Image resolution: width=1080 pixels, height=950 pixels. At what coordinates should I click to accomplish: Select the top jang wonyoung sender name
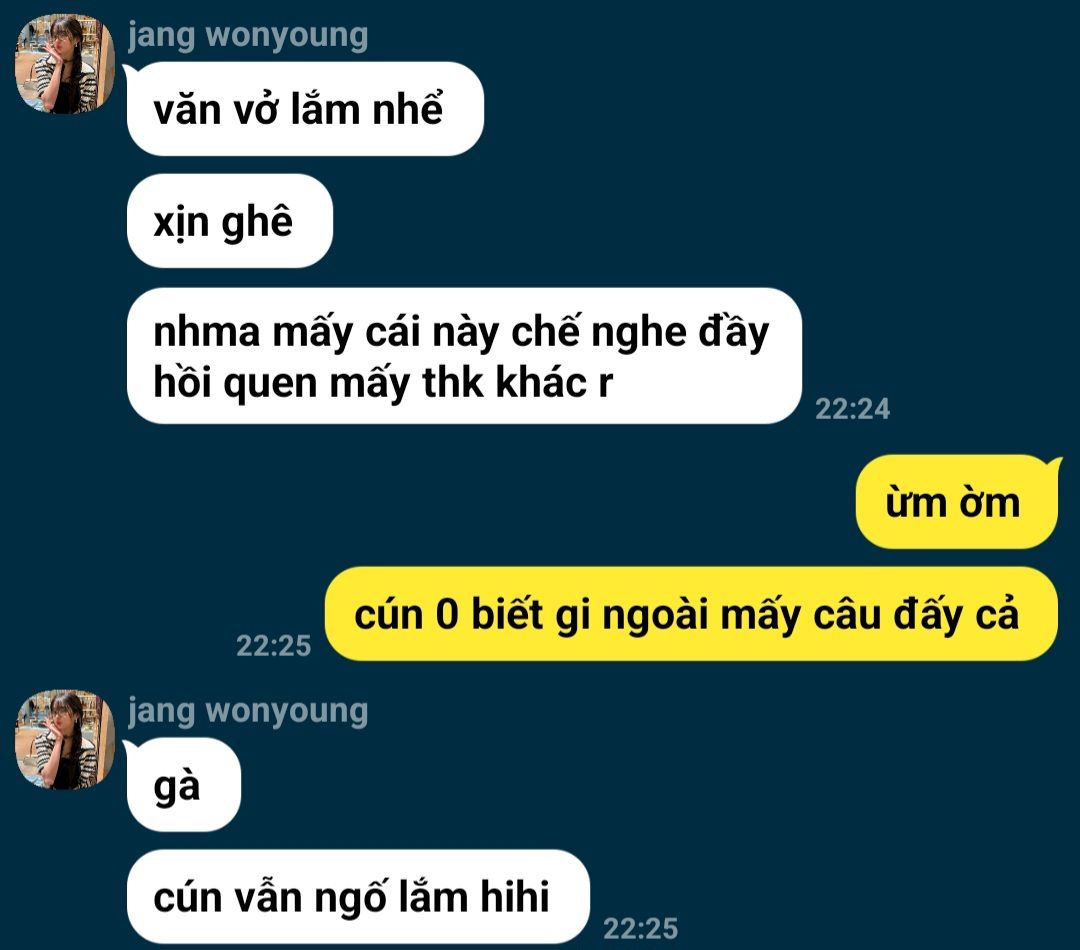[x=248, y=34]
